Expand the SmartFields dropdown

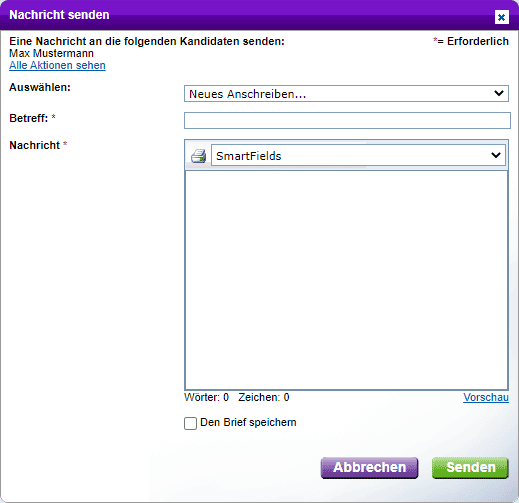pyautogui.click(x=358, y=155)
